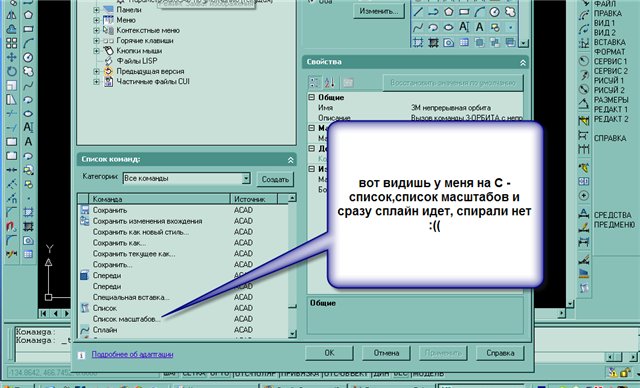Screen dimensions: 640x388
Task: Expand the Контекстные меню tree node
Action: (96, 30)
